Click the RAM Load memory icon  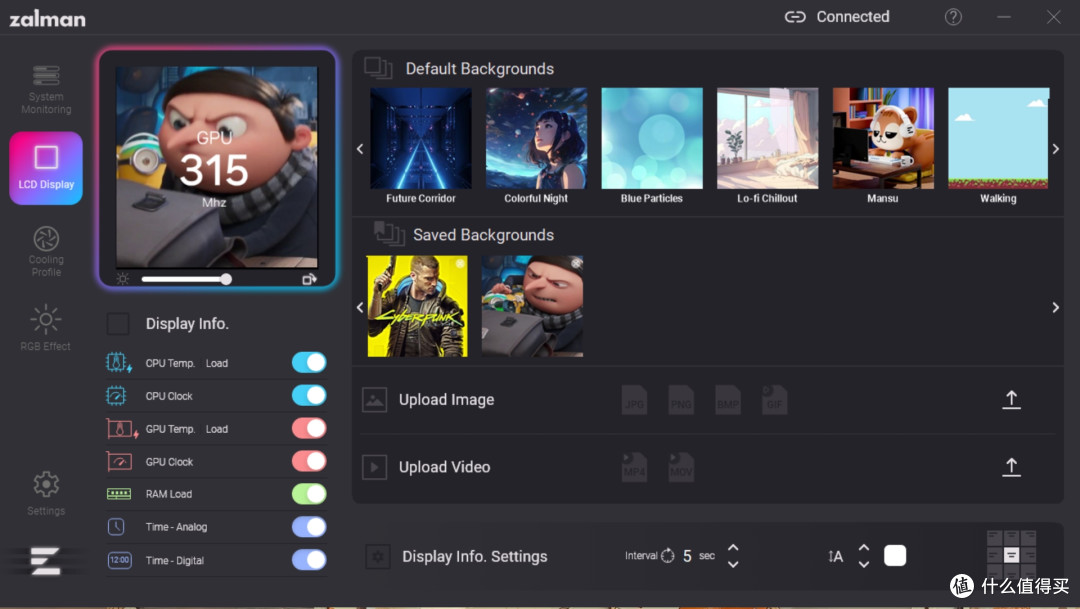[118, 494]
